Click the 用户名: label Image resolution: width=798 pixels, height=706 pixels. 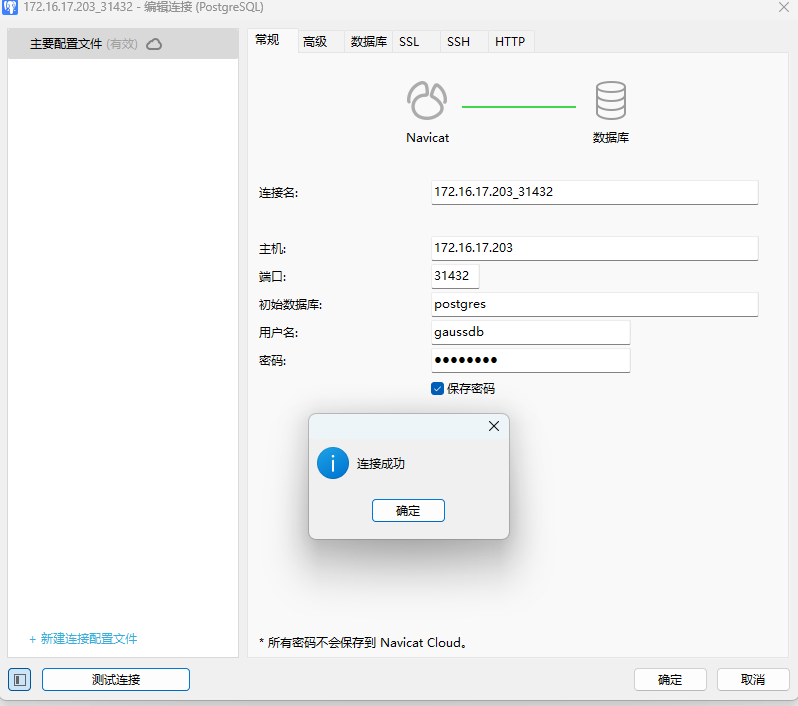click(278, 333)
